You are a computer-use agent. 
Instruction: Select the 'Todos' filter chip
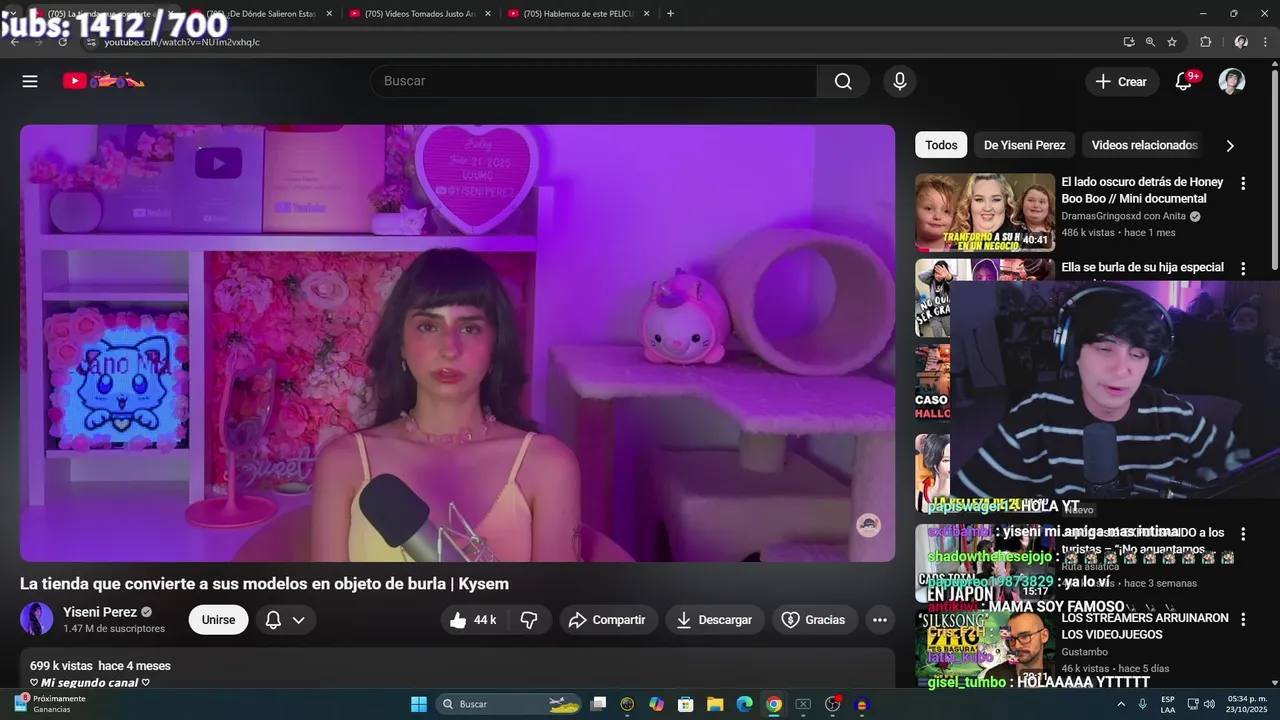[x=941, y=145]
